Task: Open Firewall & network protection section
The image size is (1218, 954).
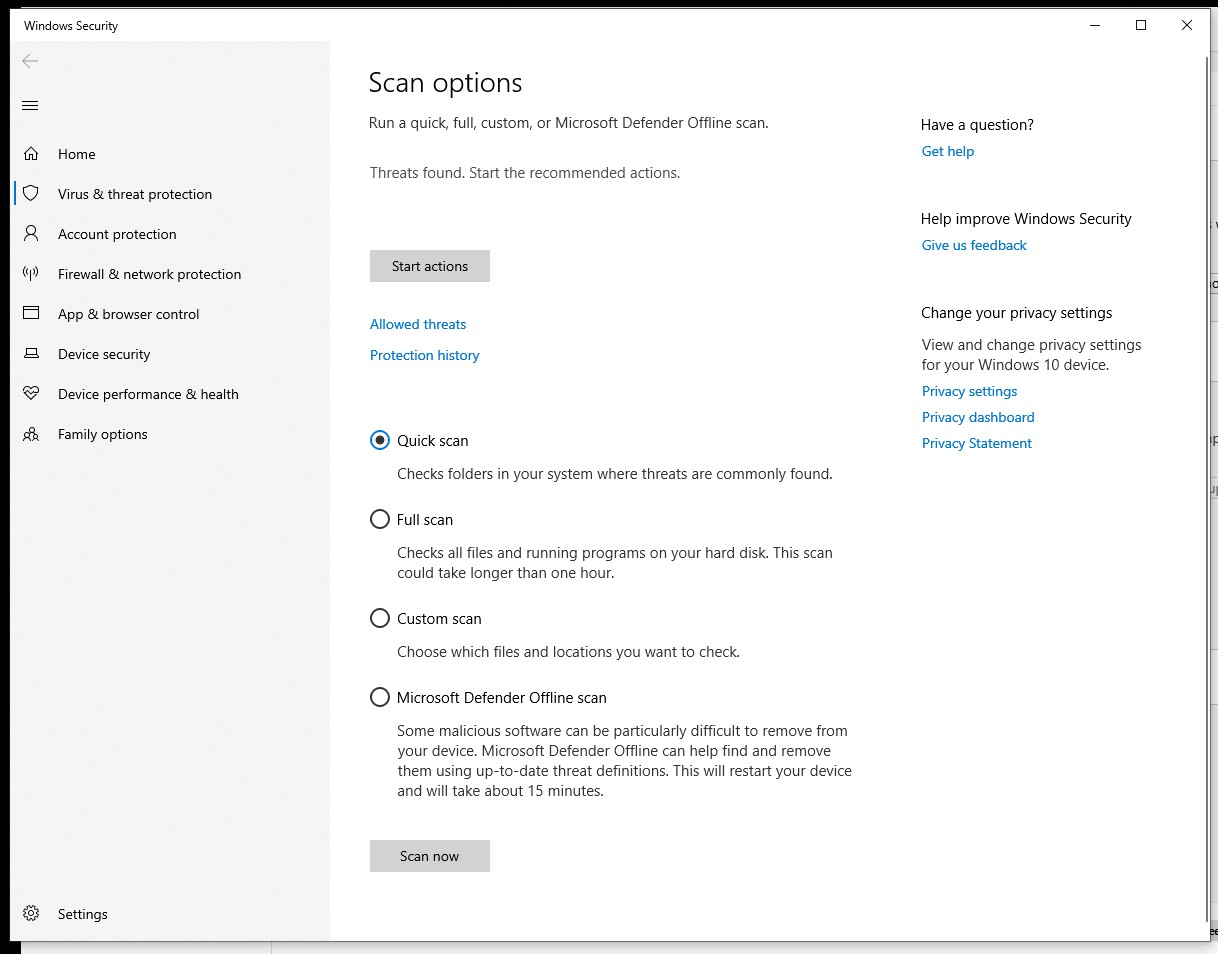Action: pyautogui.click(x=172, y=274)
